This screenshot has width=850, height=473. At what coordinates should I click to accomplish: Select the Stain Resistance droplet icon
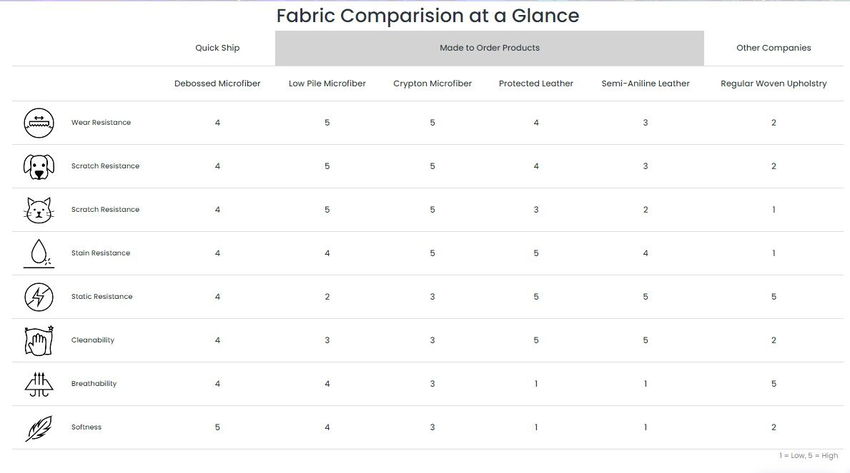point(38,253)
